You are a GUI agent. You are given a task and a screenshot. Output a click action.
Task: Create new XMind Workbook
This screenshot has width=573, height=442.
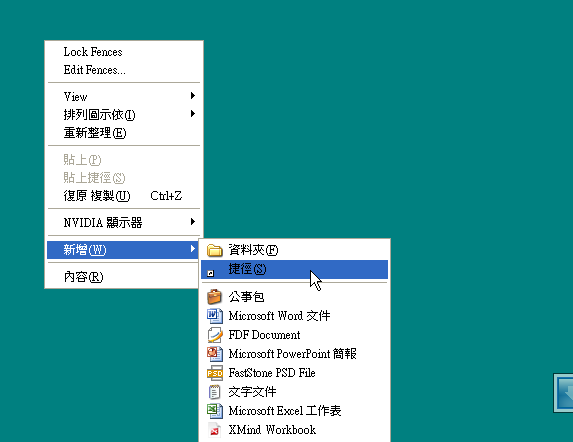294,430
